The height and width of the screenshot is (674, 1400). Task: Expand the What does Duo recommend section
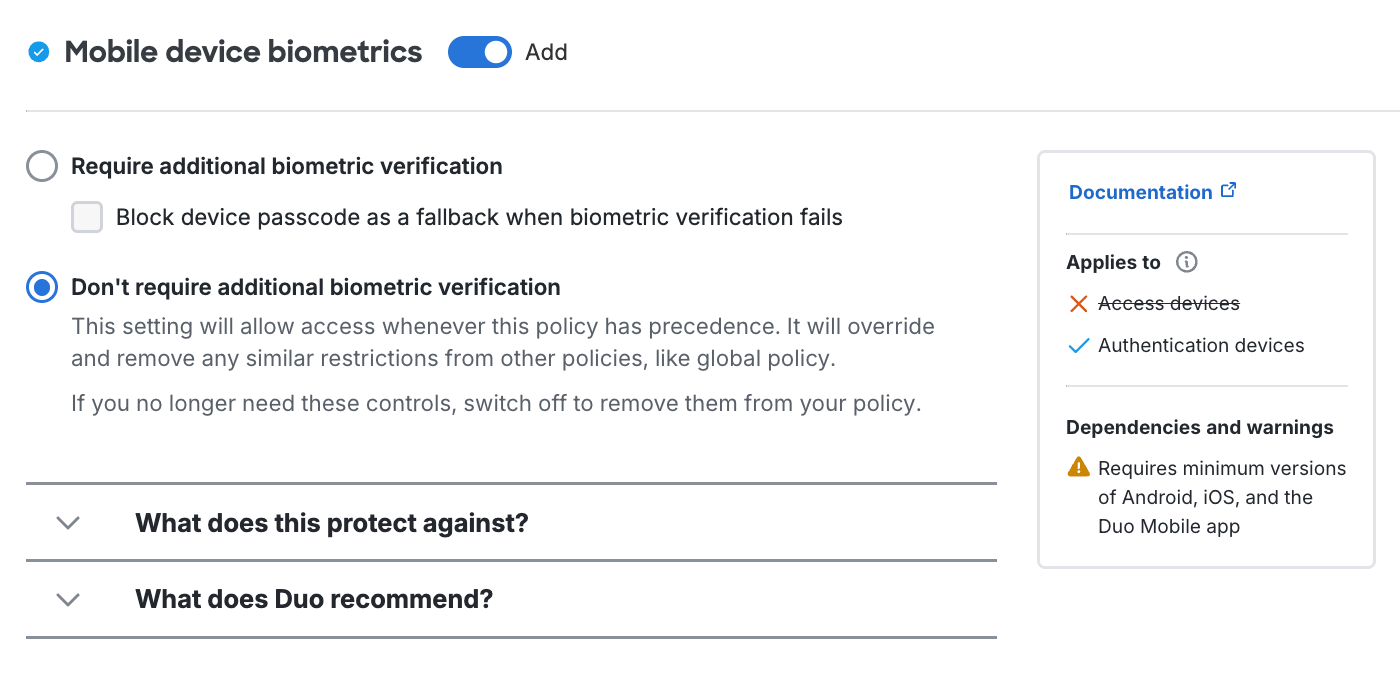pyautogui.click(x=313, y=599)
